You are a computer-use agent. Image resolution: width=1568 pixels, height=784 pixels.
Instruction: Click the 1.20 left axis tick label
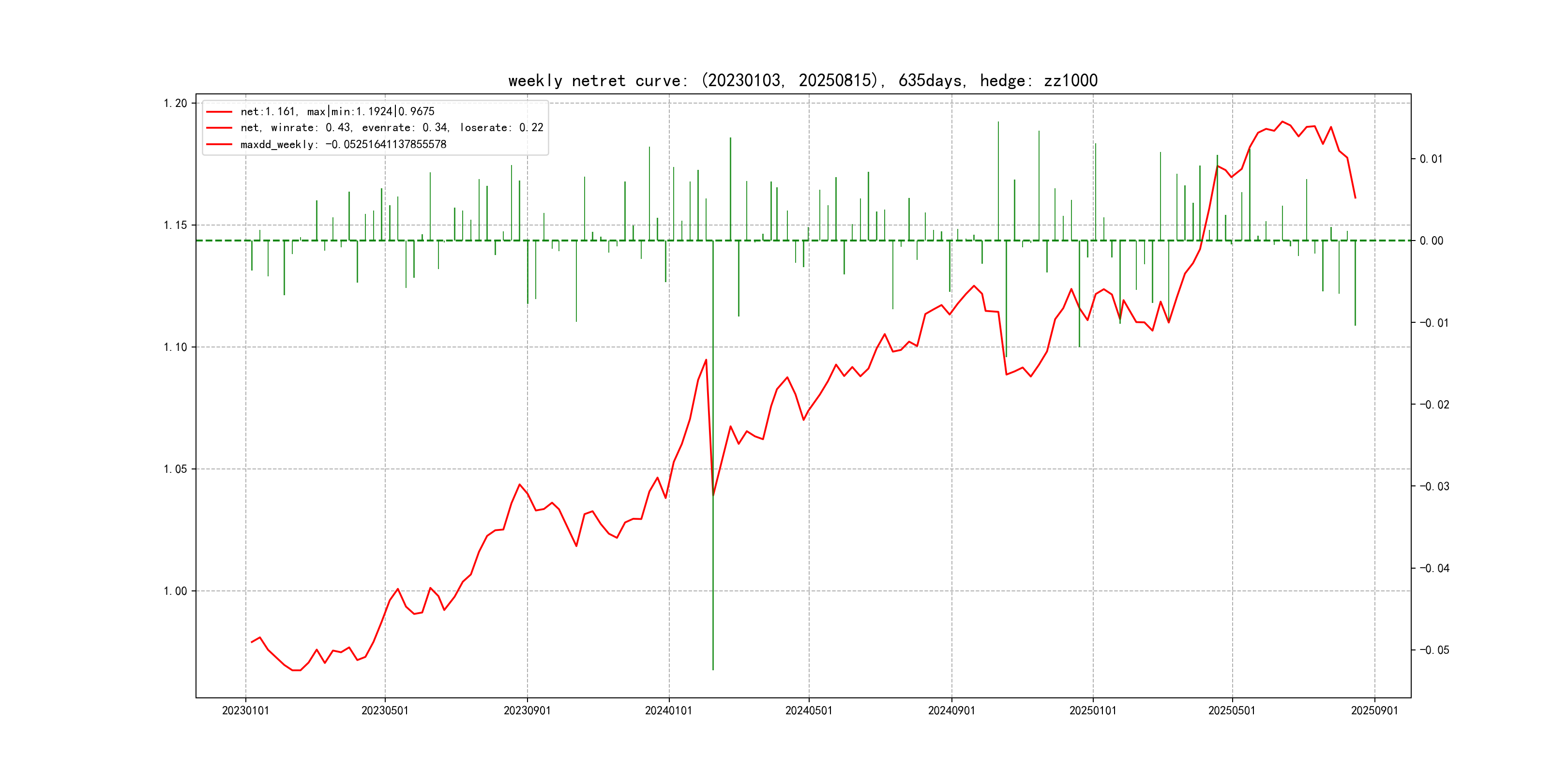175,103
